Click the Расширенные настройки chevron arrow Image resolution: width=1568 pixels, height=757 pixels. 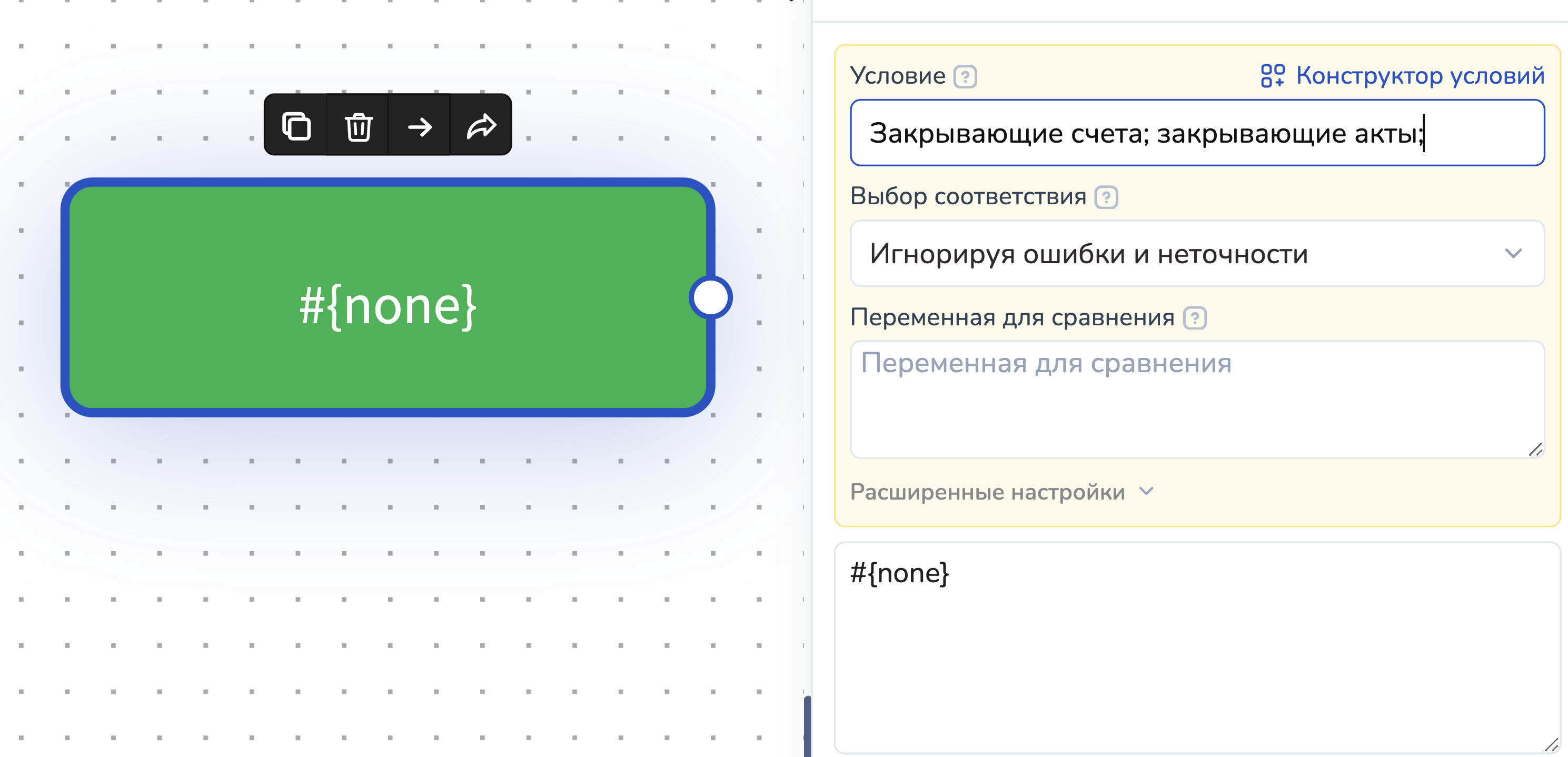(1146, 491)
